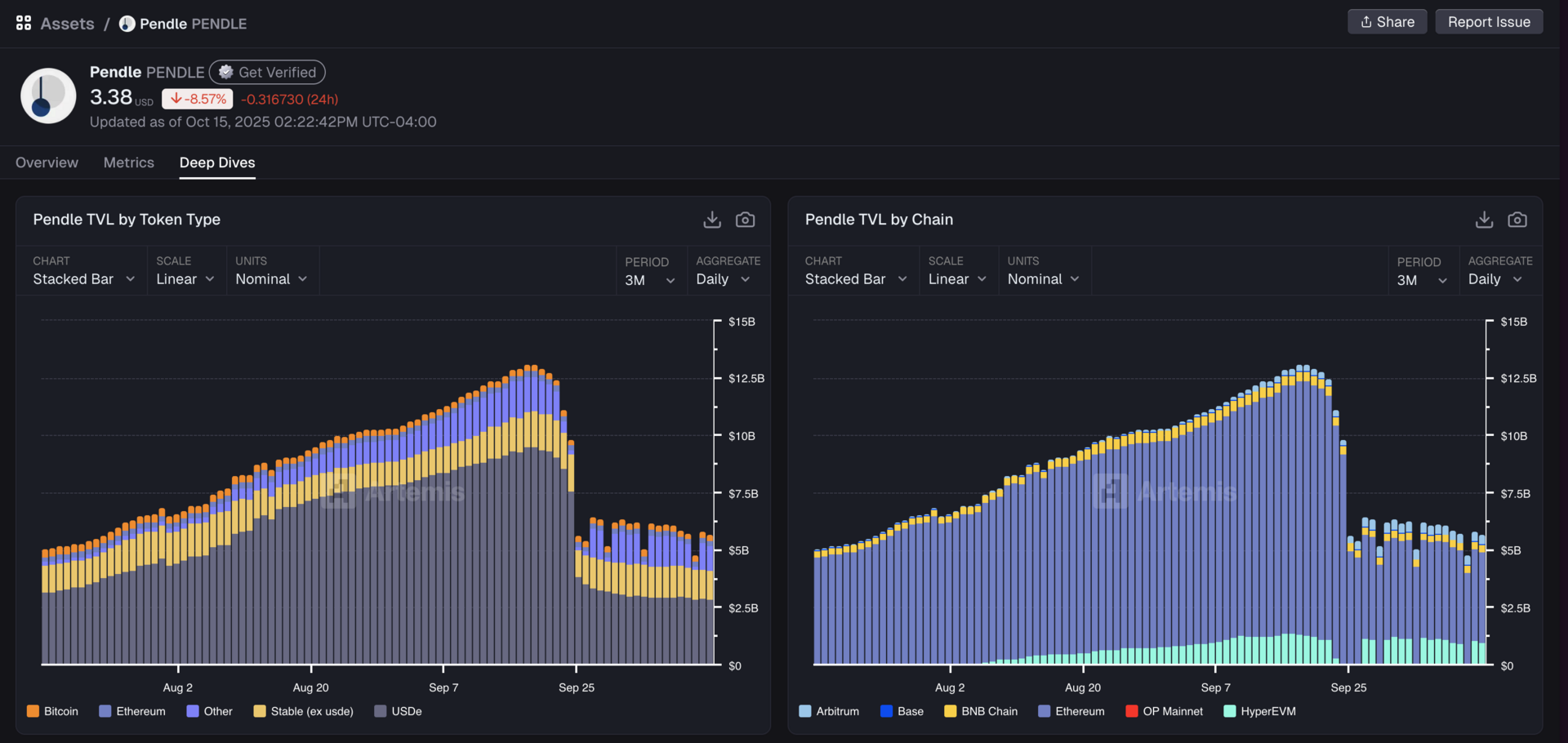The width and height of the screenshot is (1568, 743).
Task: Toggle the Bitcoin series in the legend
Action: 52,711
